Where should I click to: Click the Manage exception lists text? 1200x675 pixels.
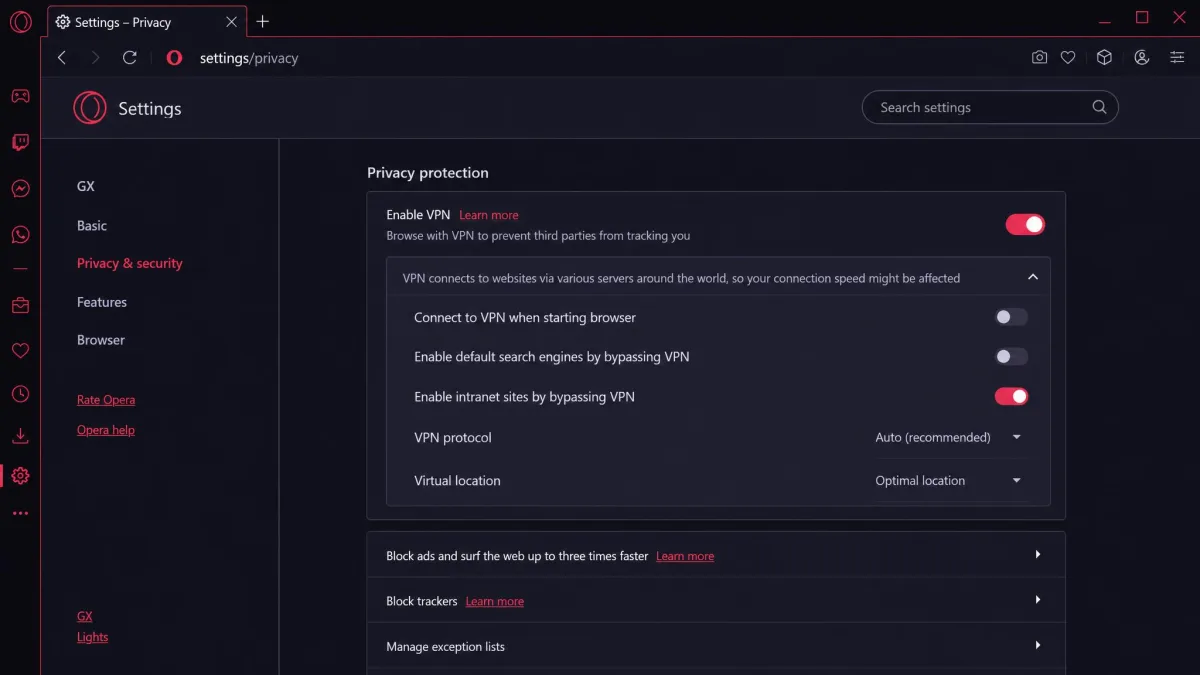pos(446,646)
